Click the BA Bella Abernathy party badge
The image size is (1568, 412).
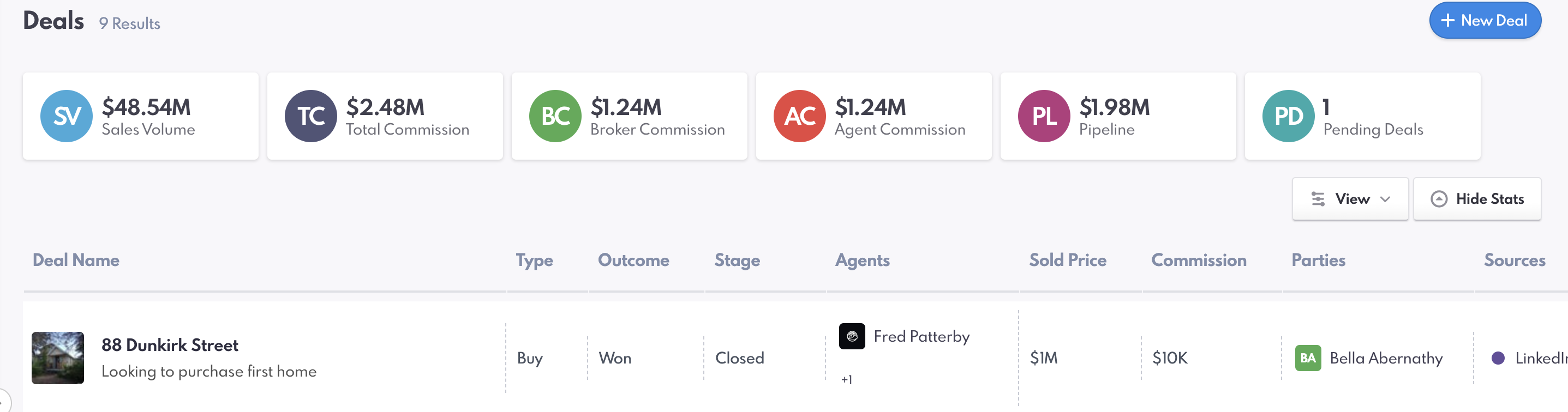(1307, 358)
